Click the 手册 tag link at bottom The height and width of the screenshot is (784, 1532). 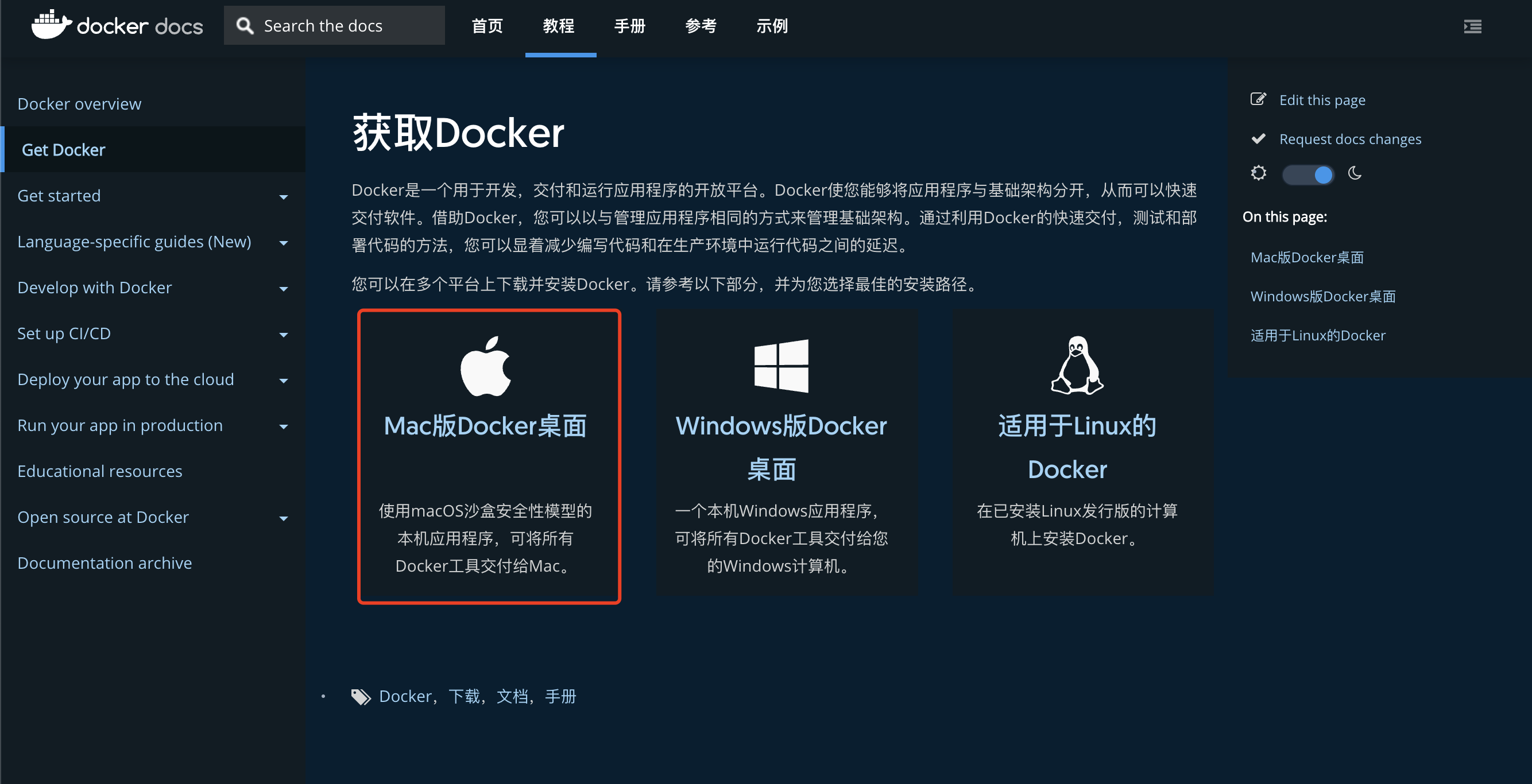tap(560, 697)
